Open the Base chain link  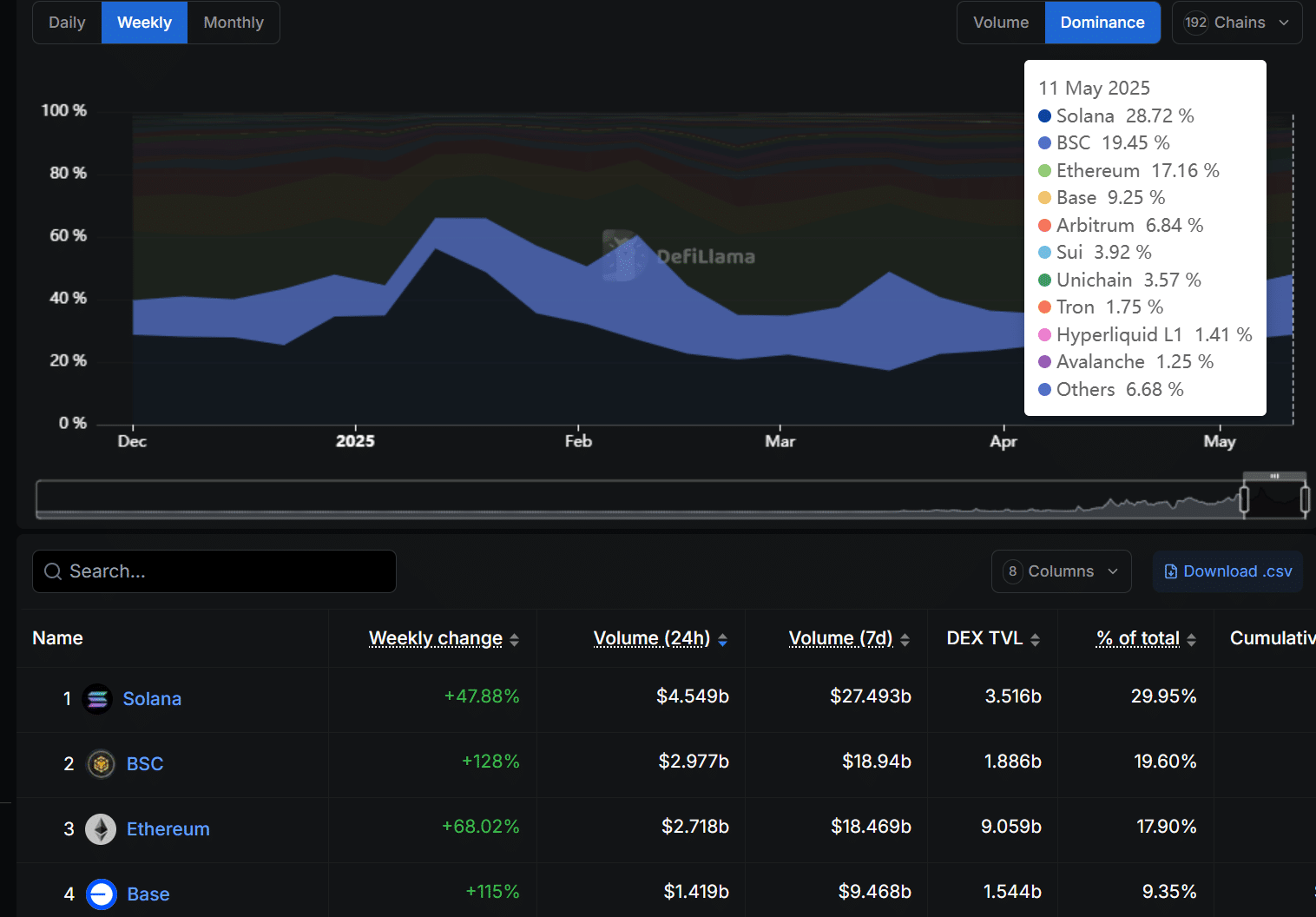tap(148, 894)
